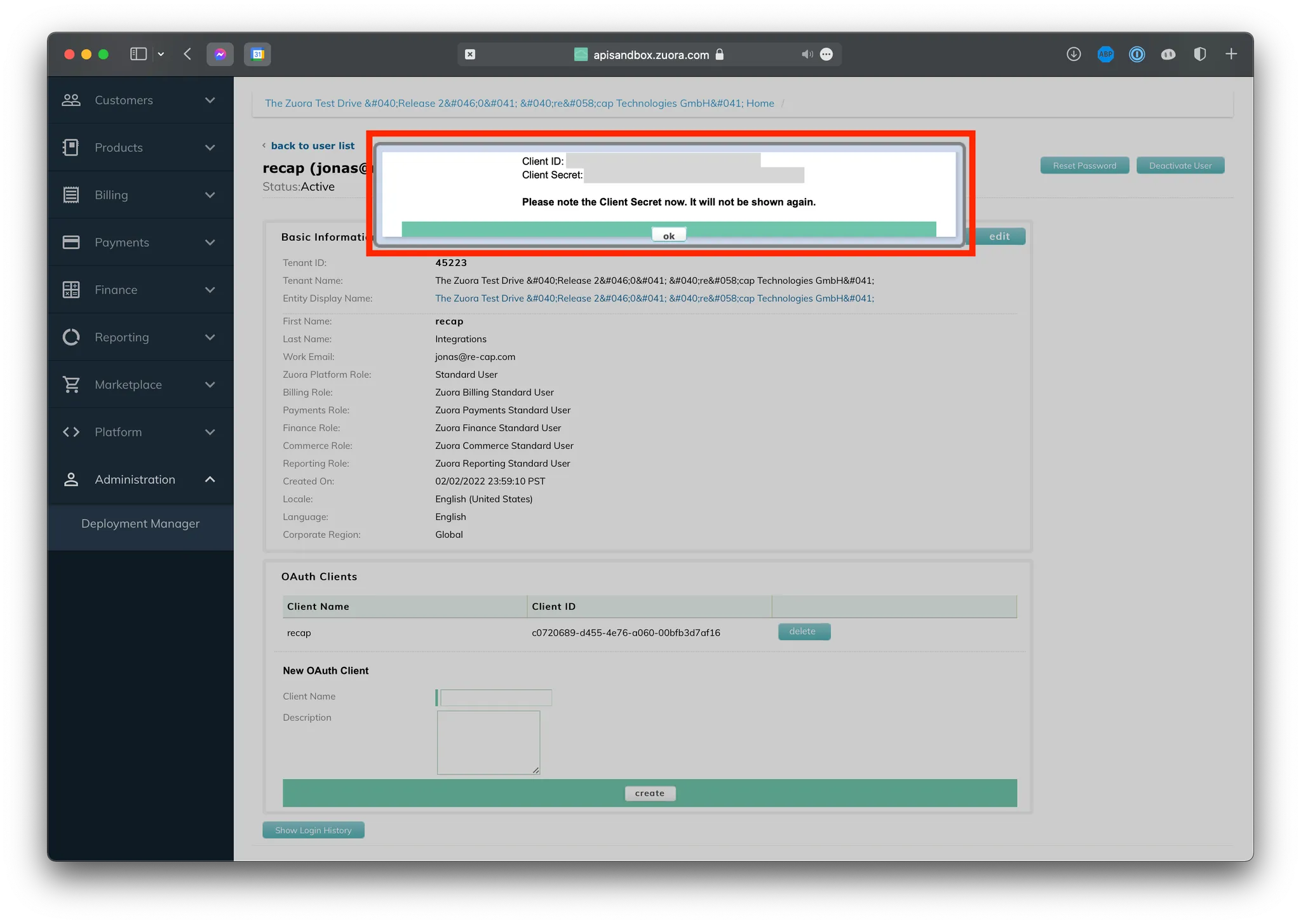Viewport: 1301px width, 924px height.
Task: Open the pinned Google Calendar tab icon
Action: (257, 54)
